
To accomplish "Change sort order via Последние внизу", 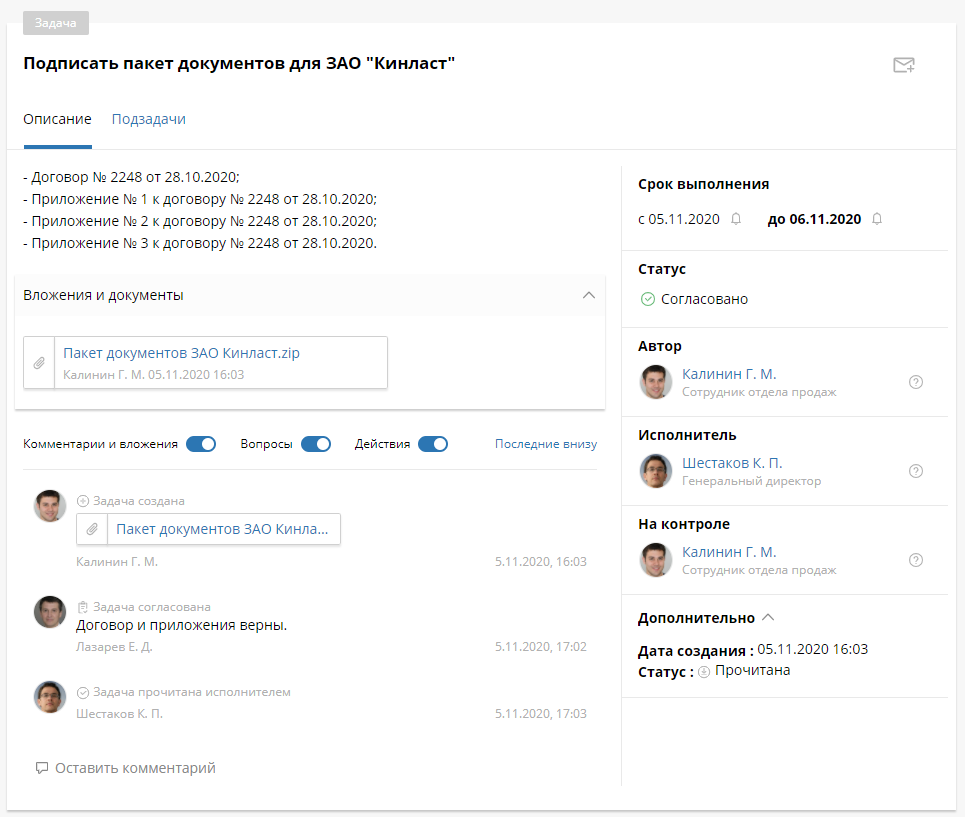I will point(545,444).
